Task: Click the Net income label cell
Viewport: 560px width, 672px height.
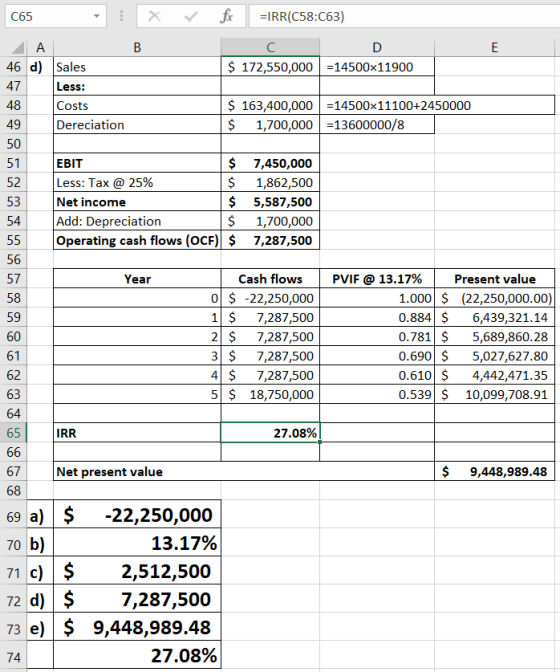Action: [137, 202]
